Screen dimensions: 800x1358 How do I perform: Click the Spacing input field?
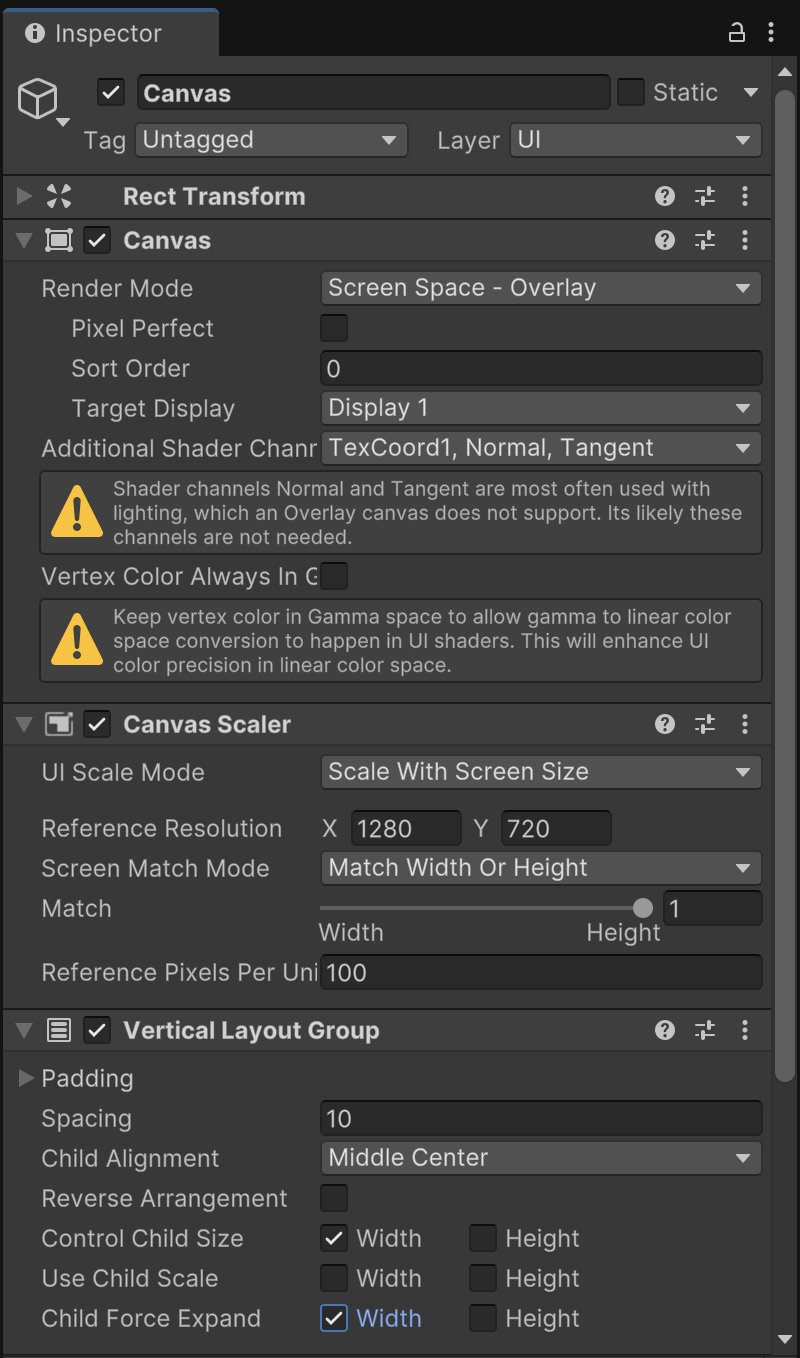540,1118
